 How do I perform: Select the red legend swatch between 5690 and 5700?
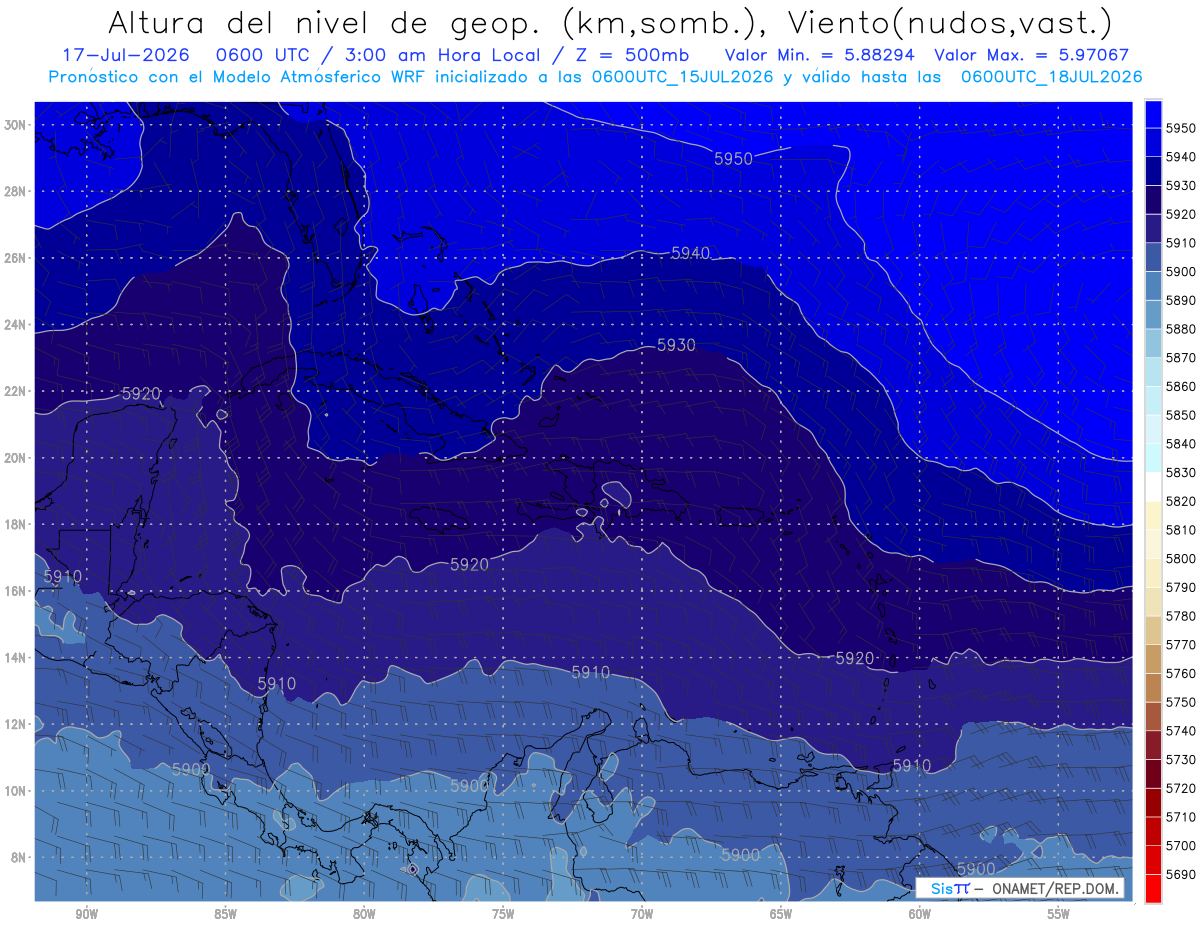click(1153, 860)
